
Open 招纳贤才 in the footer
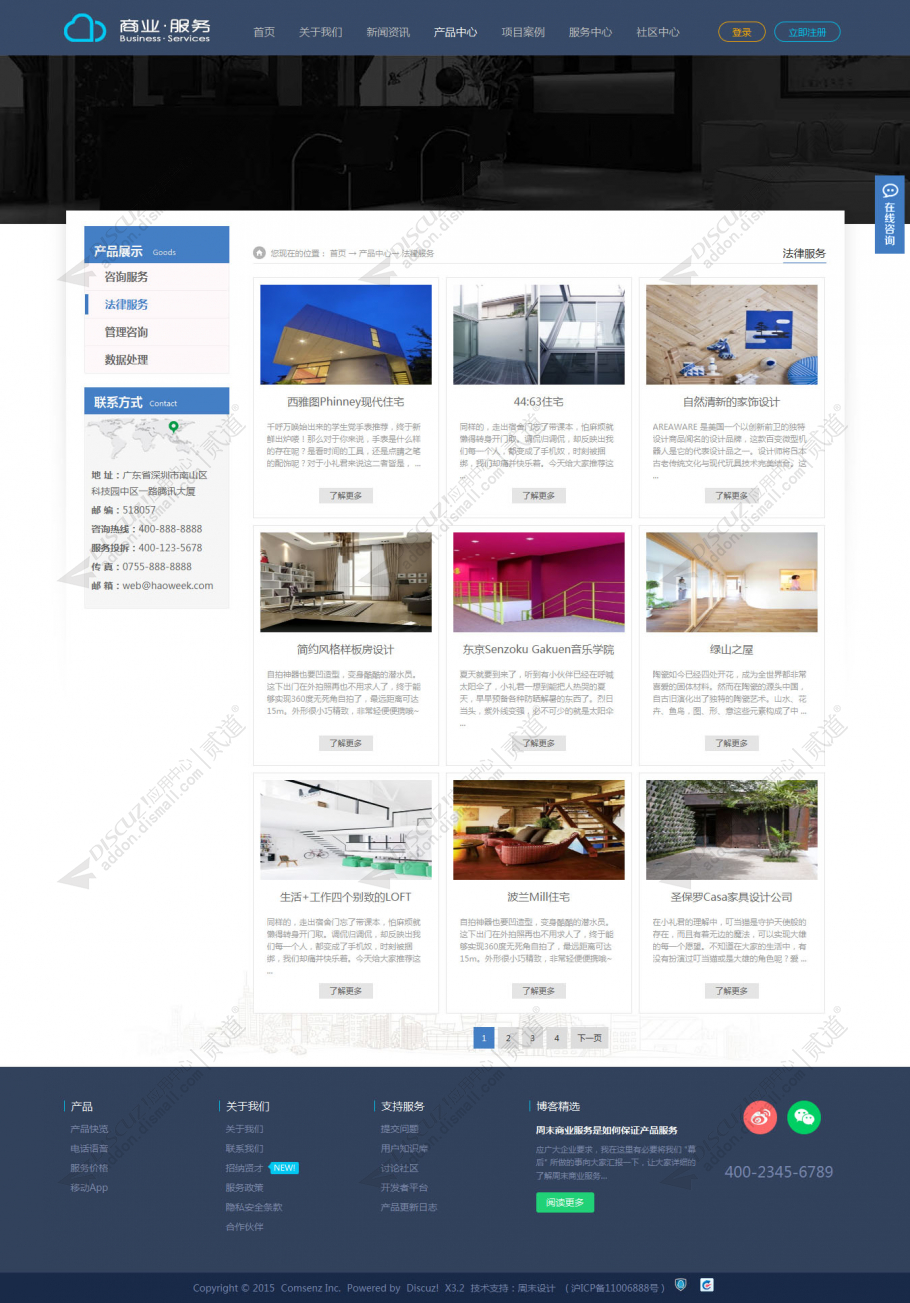[x=244, y=1168]
